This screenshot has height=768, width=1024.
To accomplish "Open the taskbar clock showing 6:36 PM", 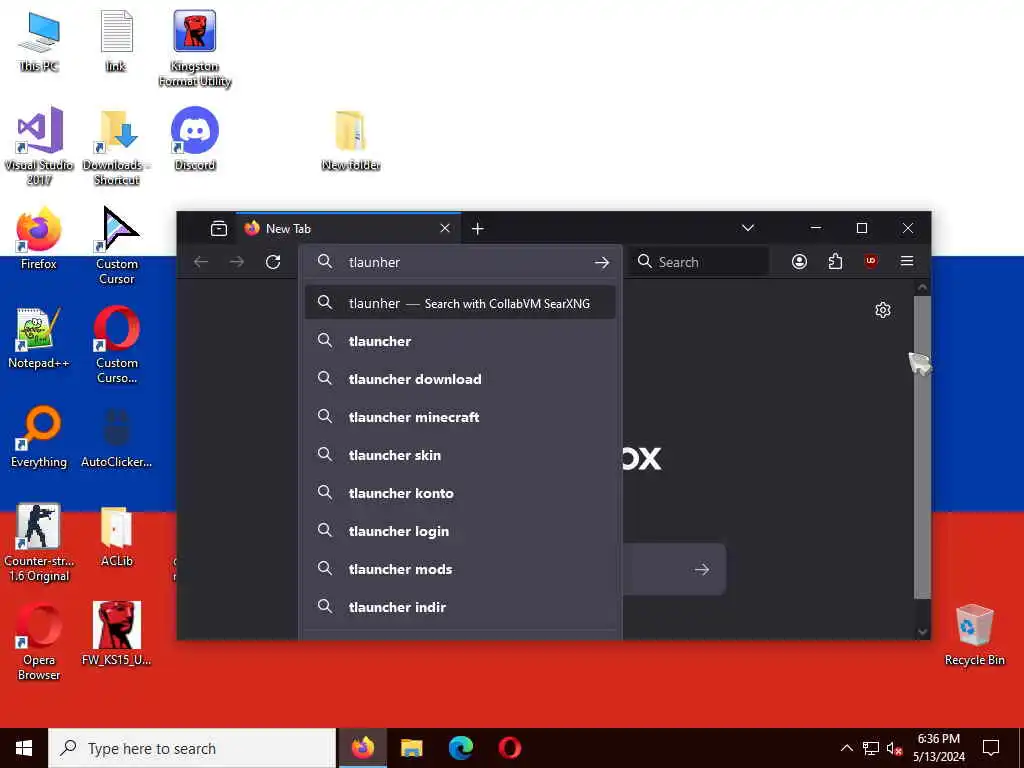I will pos(938,748).
